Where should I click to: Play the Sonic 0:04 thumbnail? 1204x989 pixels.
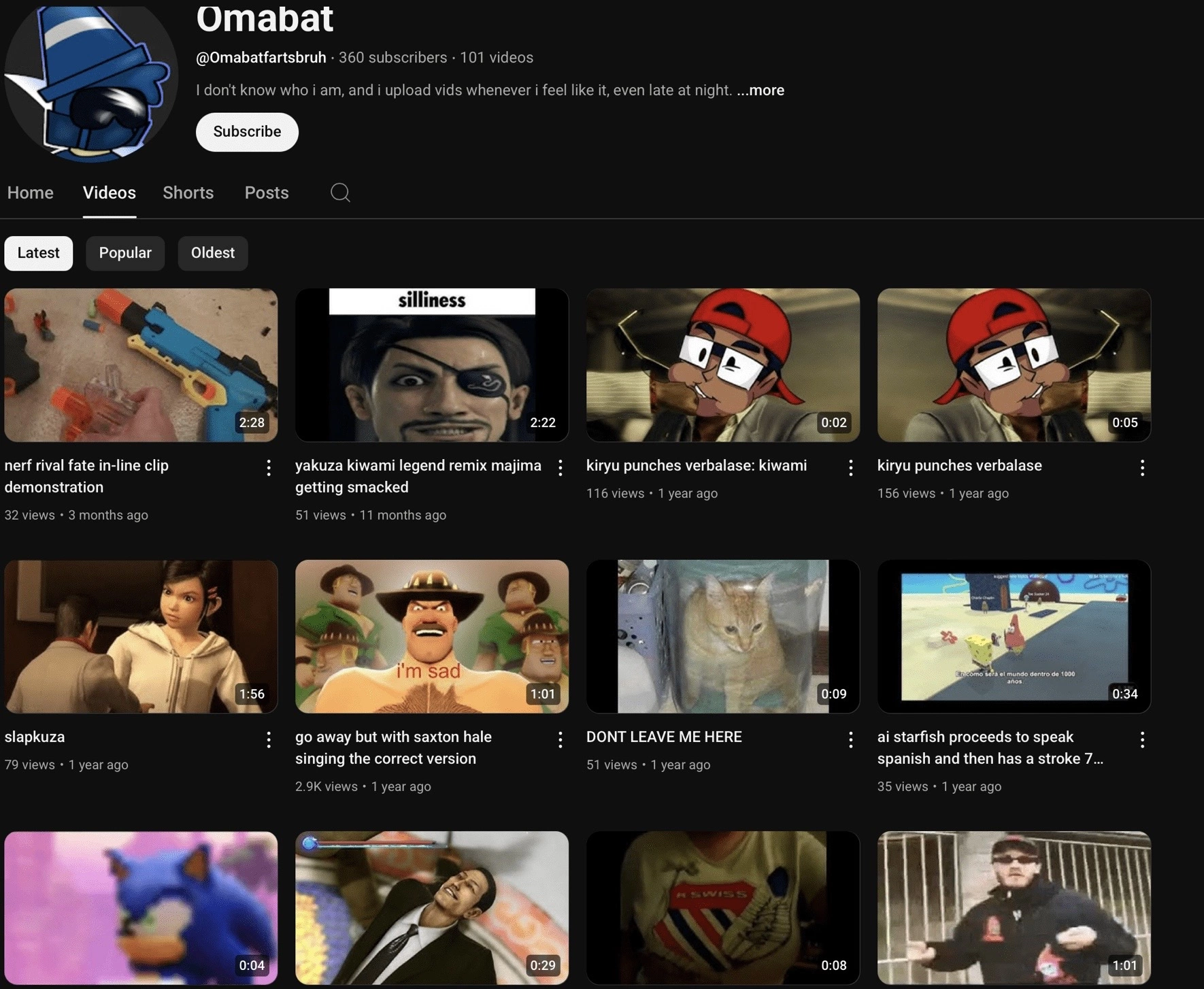pyautogui.click(x=141, y=908)
